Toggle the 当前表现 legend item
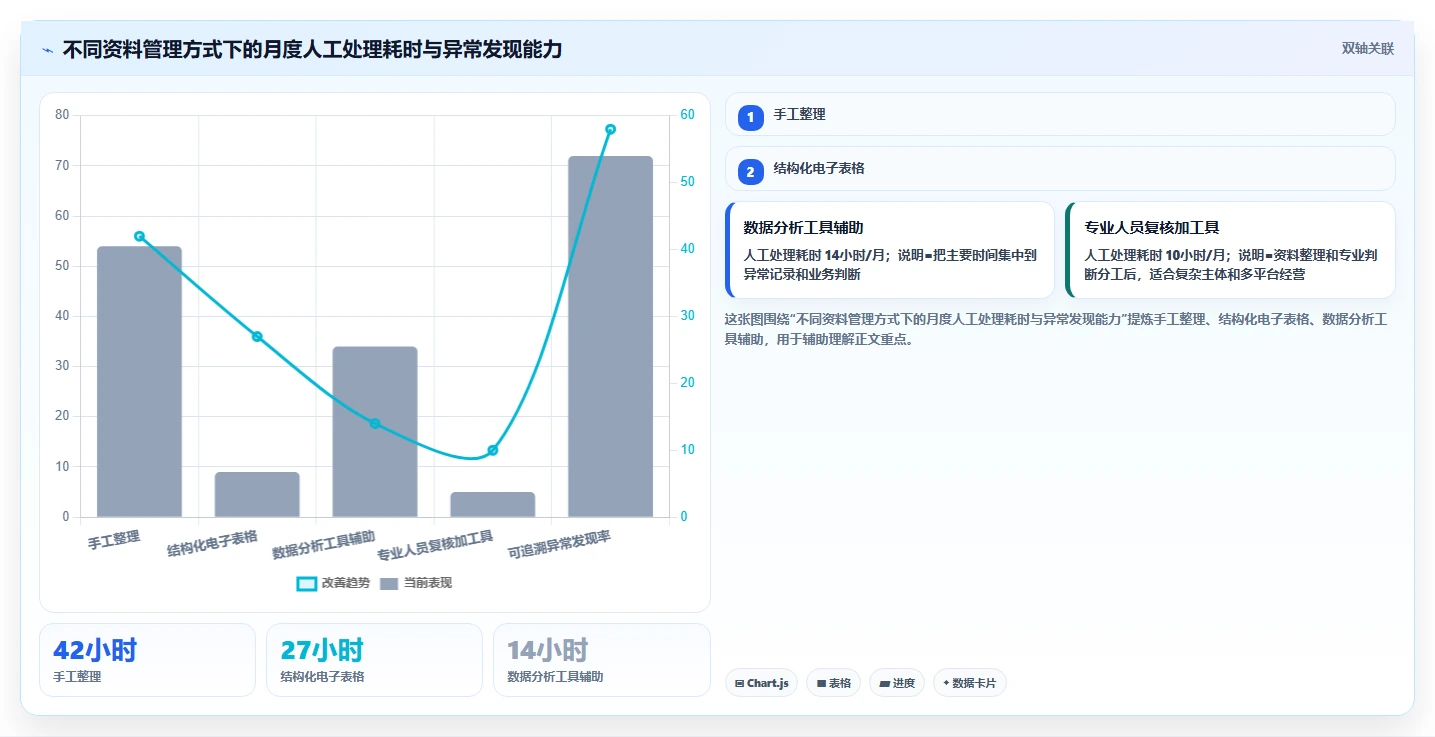 (416, 583)
